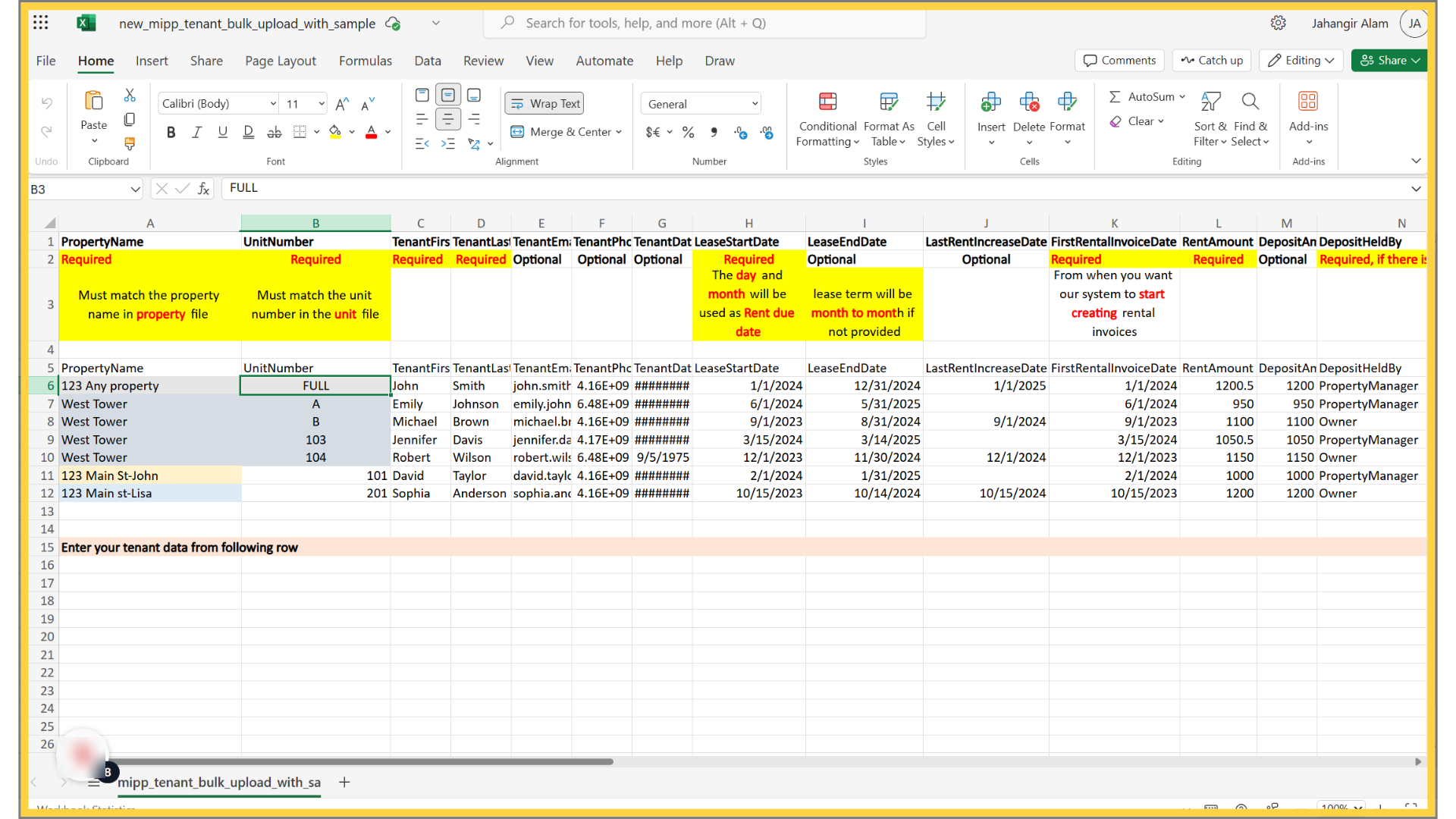Open Find & Select
Screen dimensions: 1456x819
pos(1250,119)
